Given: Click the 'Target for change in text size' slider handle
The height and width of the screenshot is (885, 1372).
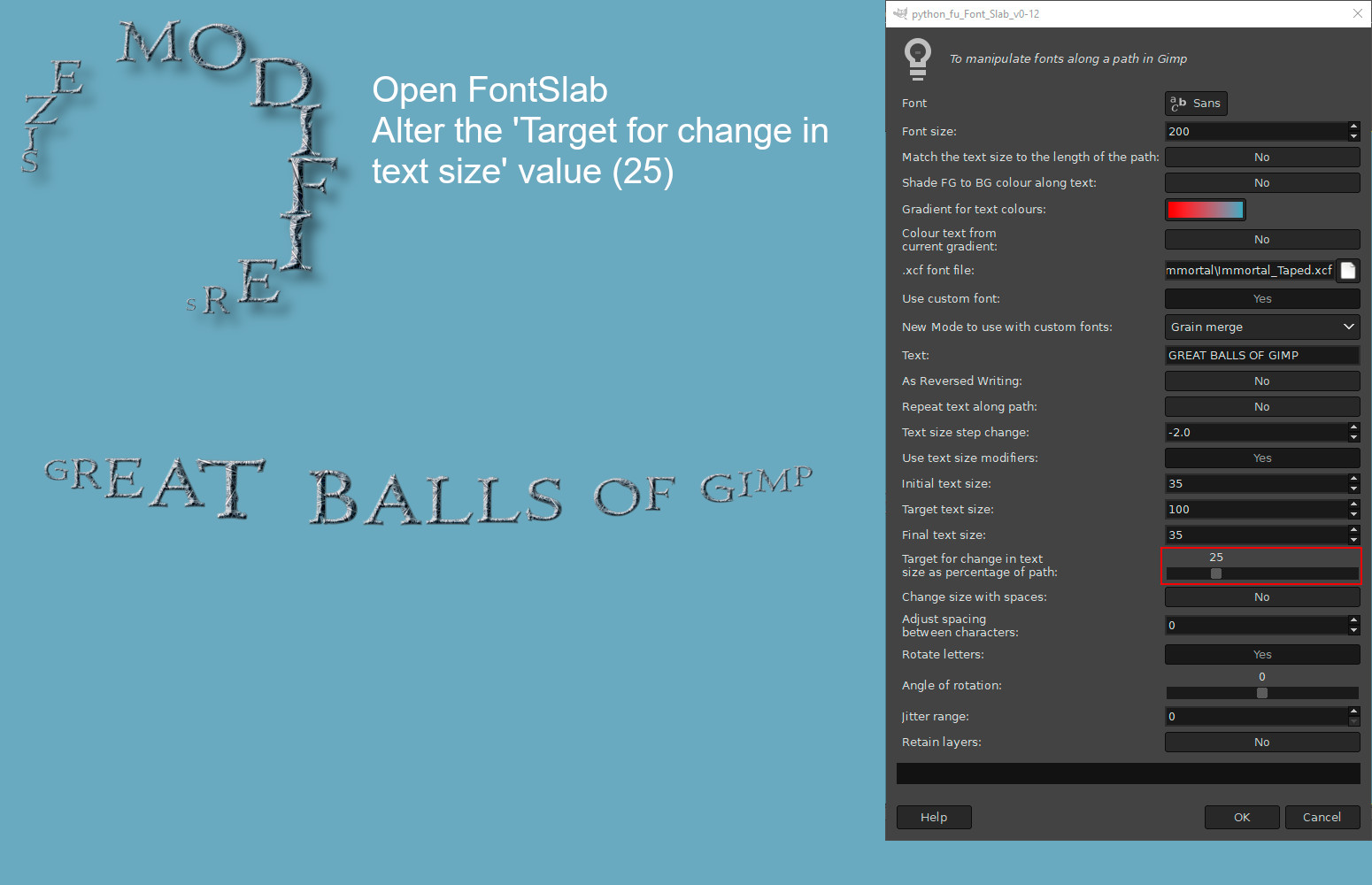Looking at the screenshot, I should tap(1216, 573).
